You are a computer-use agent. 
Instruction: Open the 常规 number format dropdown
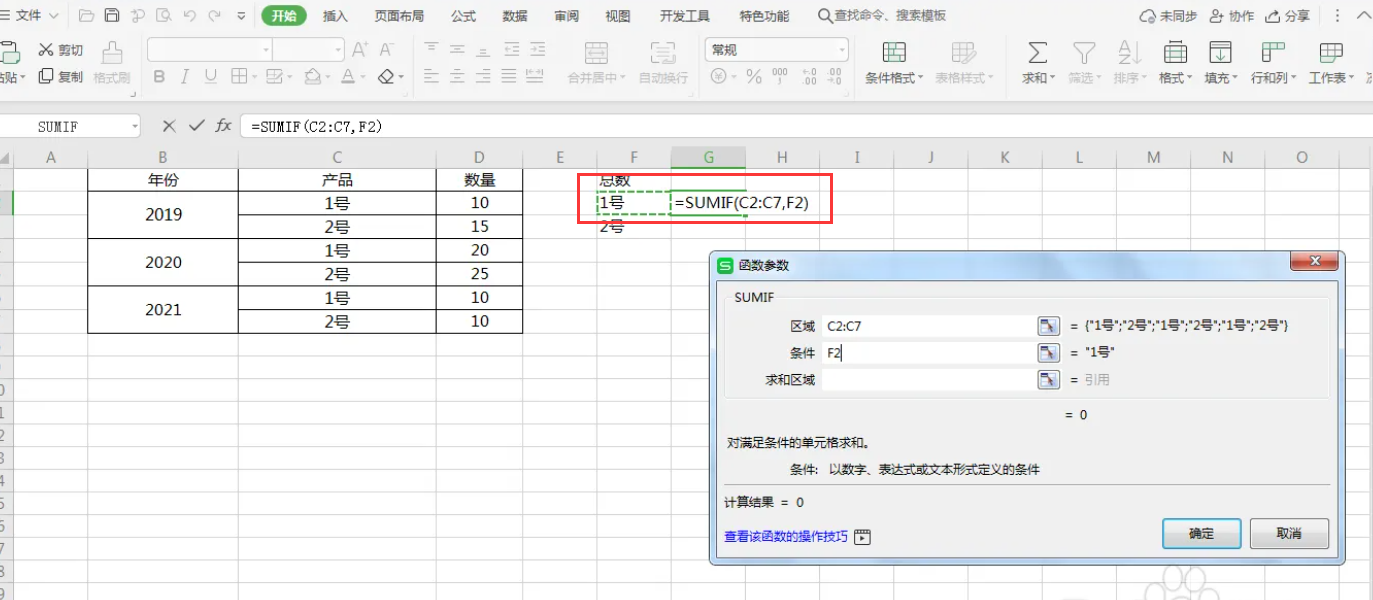click(841, 50)
